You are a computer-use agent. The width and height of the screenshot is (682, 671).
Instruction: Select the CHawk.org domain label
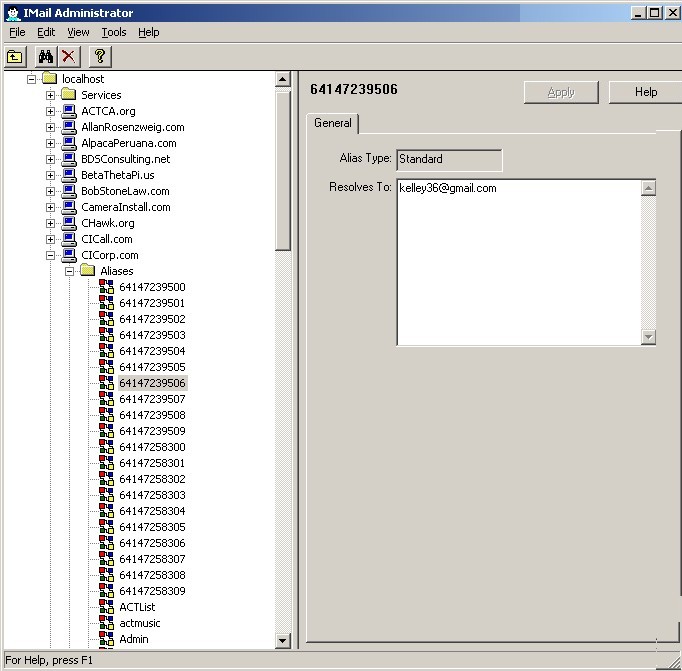[107, 223]
